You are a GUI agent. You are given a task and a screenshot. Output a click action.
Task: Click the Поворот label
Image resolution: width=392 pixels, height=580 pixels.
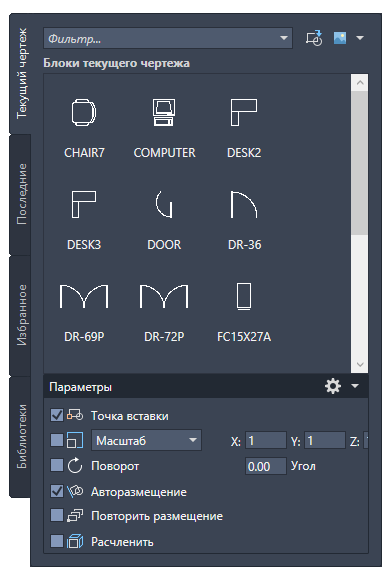[115, 466]
